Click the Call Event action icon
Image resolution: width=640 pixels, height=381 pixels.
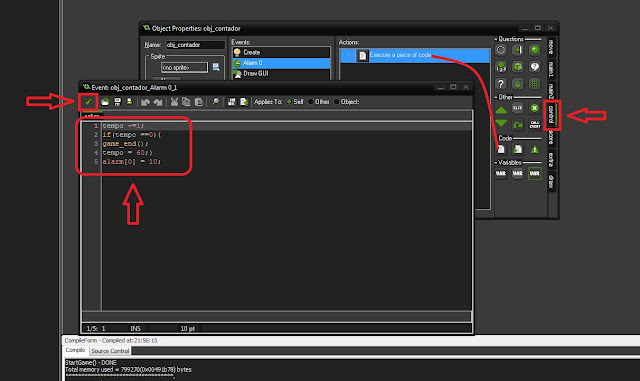pyautogui.click(x=535, y=124)
